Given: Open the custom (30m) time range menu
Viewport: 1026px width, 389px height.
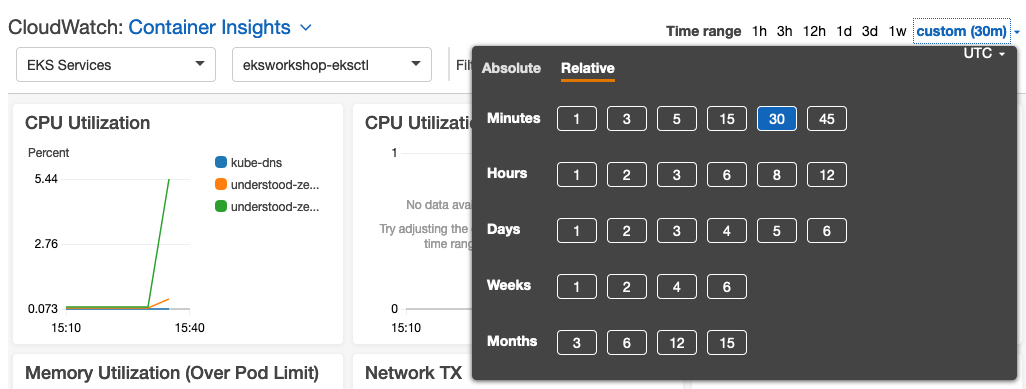Looking at the screenshot, I should [x=968, y=31].
